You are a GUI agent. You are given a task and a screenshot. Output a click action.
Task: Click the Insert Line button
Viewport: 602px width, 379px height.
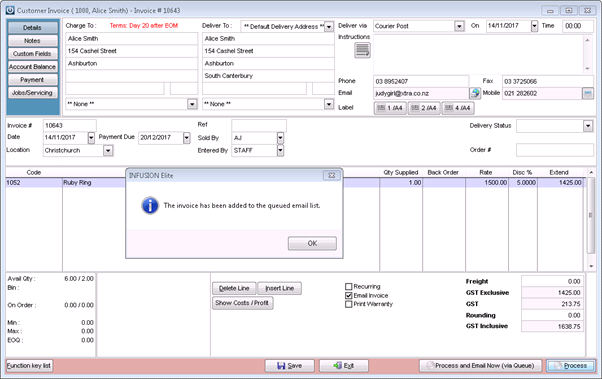pyautogui.click(x=280, y=288)
